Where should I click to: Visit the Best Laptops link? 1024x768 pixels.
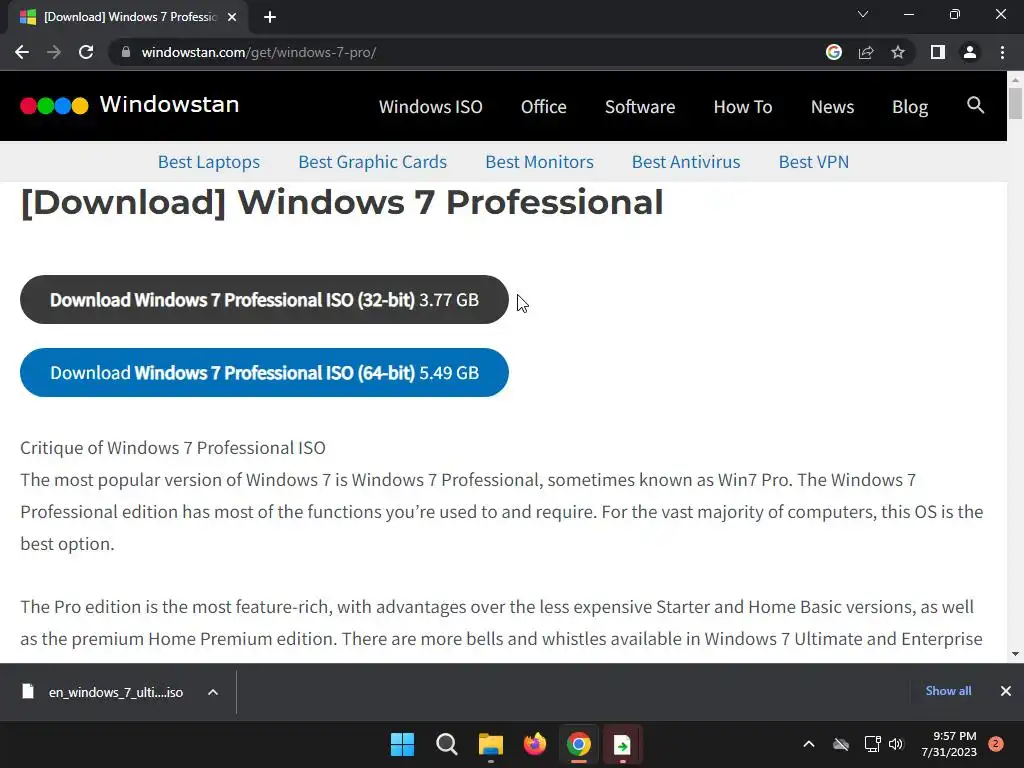[209, 162]
